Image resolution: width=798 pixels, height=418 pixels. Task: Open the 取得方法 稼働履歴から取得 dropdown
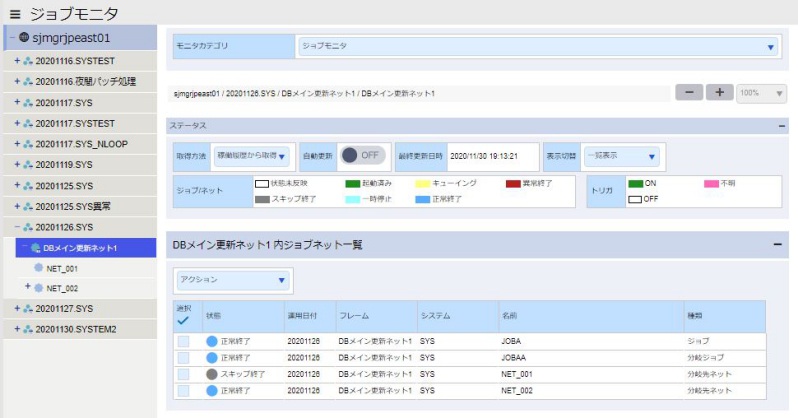pos(251,156)
